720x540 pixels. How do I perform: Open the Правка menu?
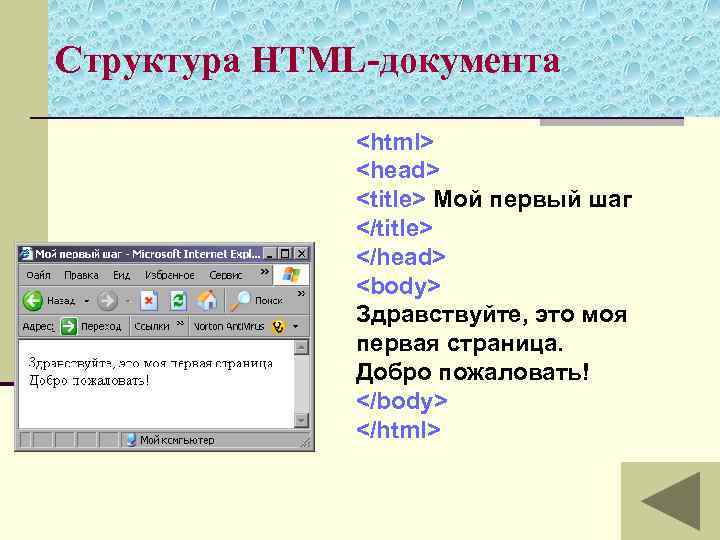[x=81, y=275]
